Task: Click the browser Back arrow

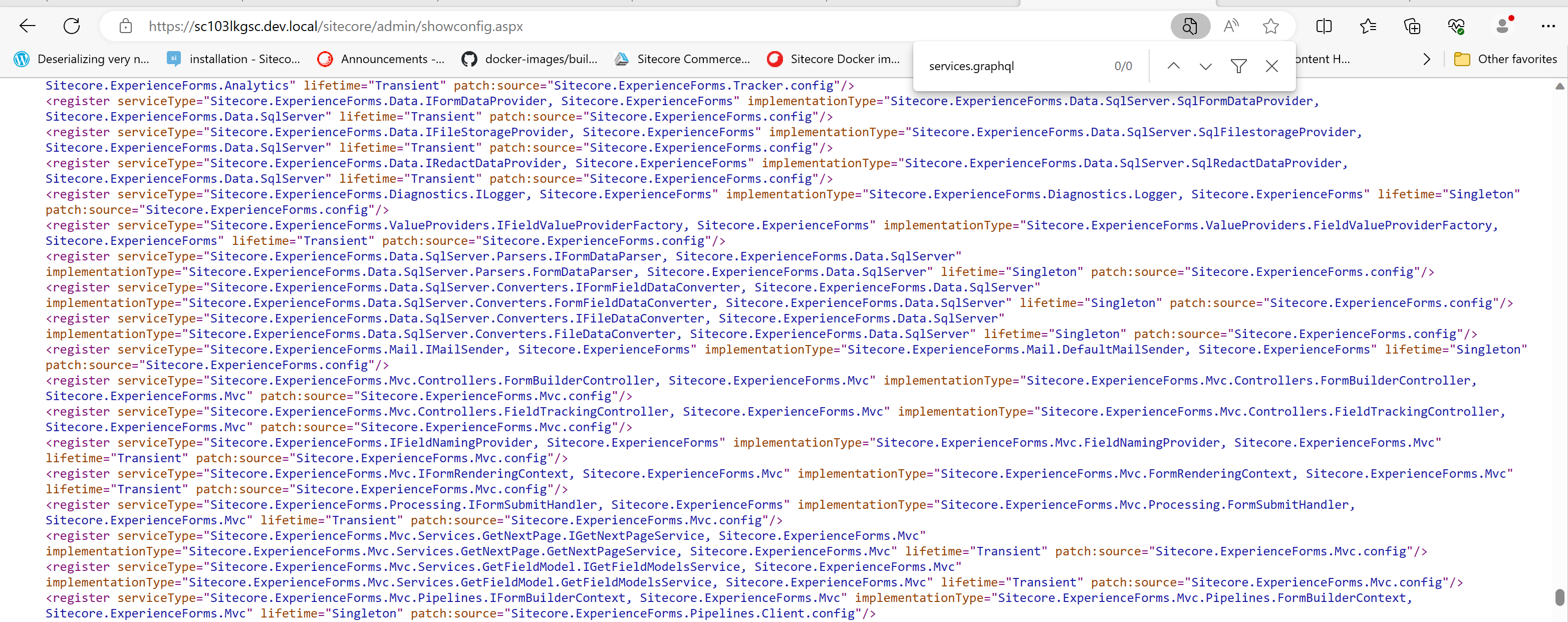Action: pyautogui.click(x=28, y=26)
